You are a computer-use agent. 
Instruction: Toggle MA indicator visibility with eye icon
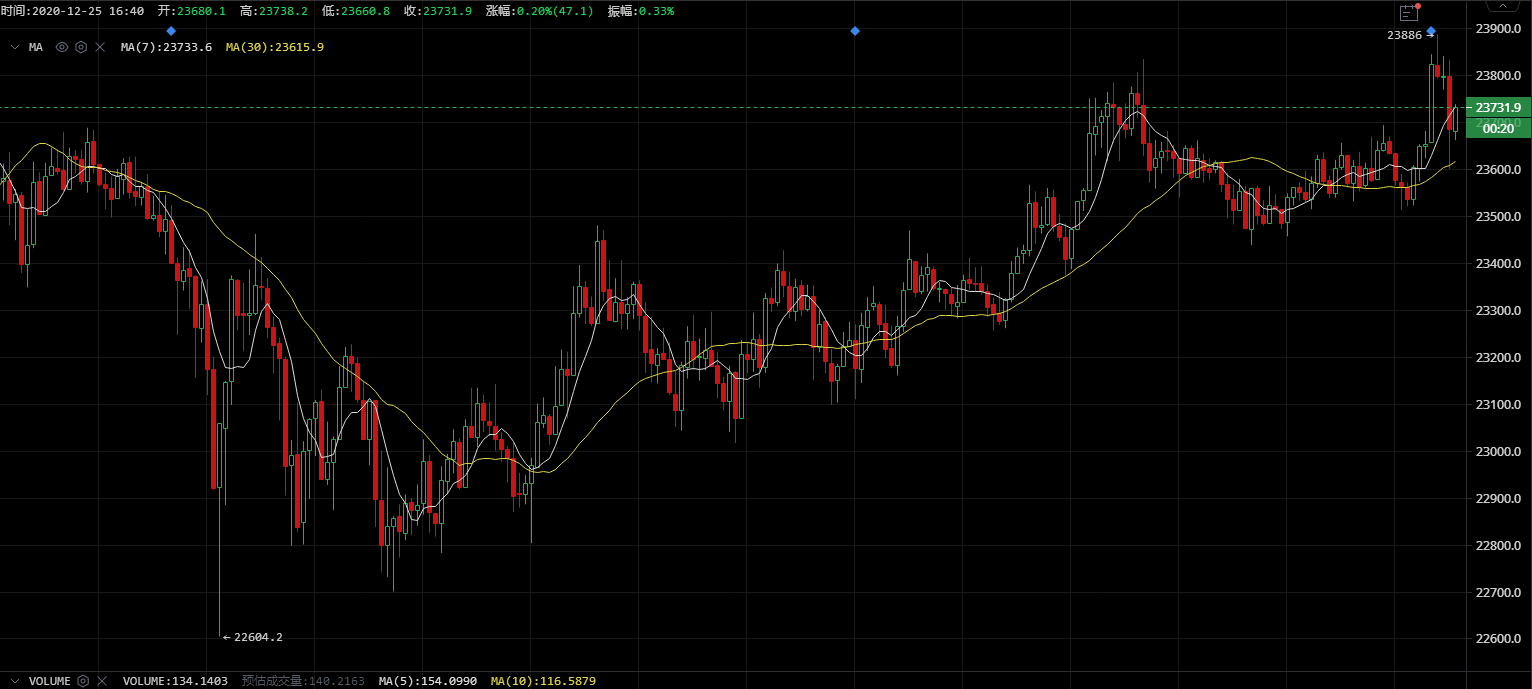[x=62, y=47]
